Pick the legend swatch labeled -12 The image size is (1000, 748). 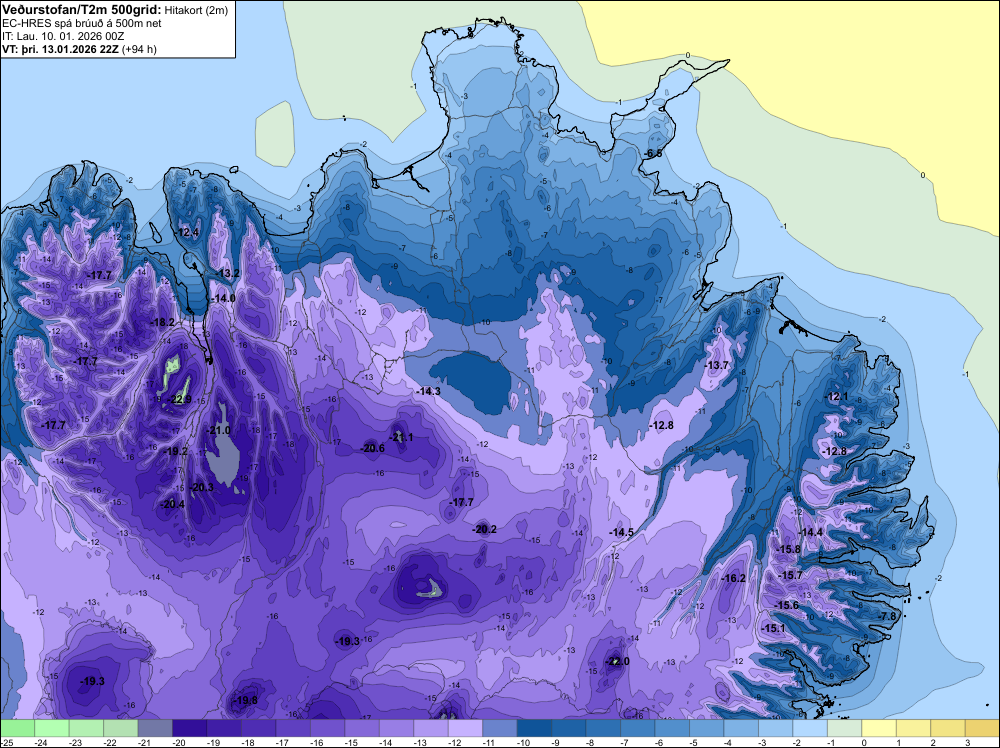click(x=465, y=728)
